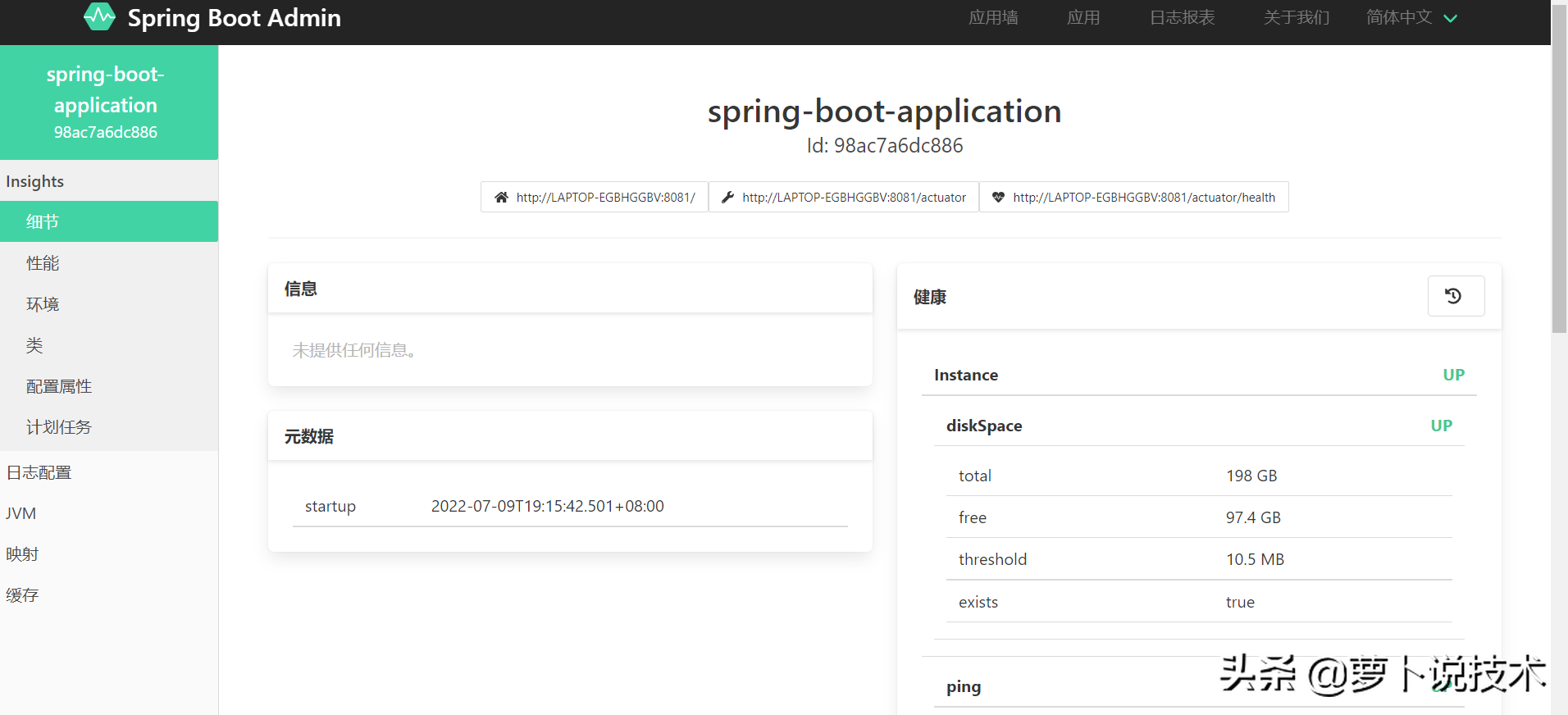
Task: Click the Instance health row
Action: point(1199,375)
